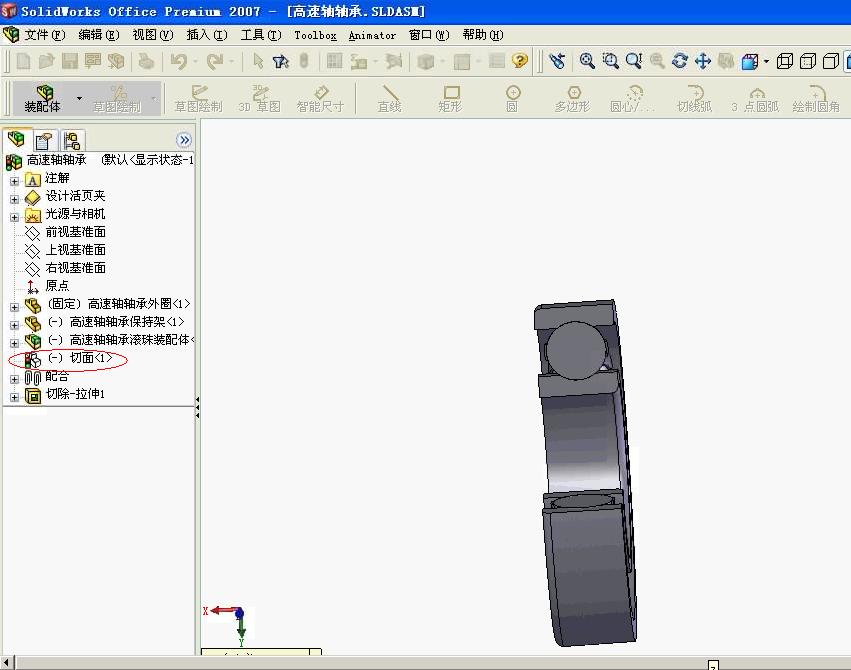Select the 绘制圆角 Sketch Fillet tool

click(816, 98)
